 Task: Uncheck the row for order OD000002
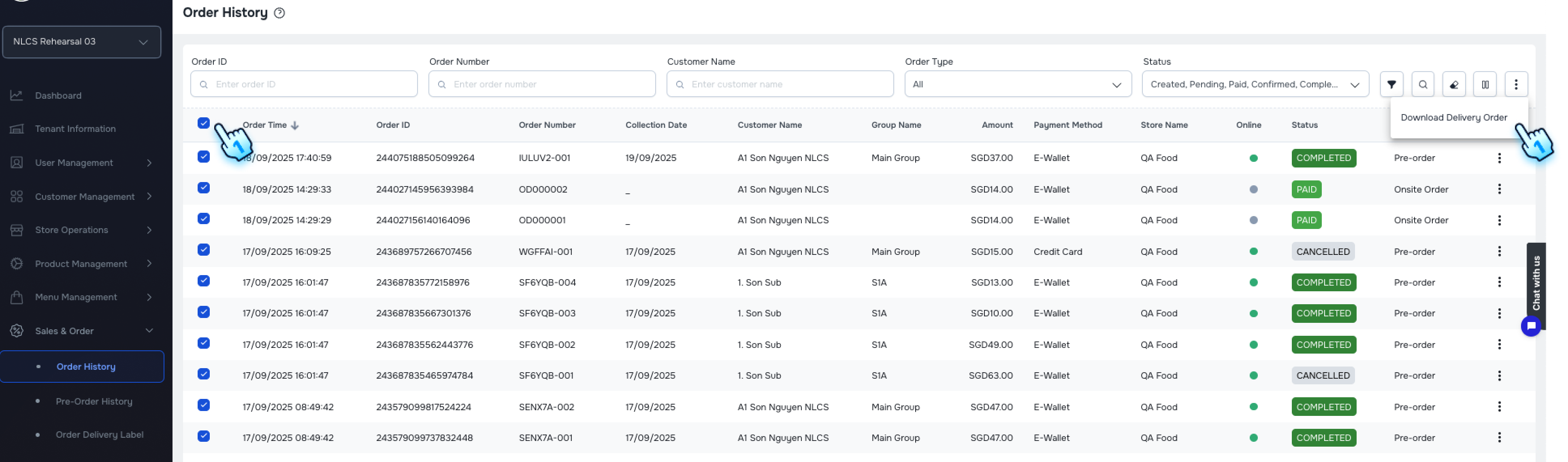click(204, 189)
